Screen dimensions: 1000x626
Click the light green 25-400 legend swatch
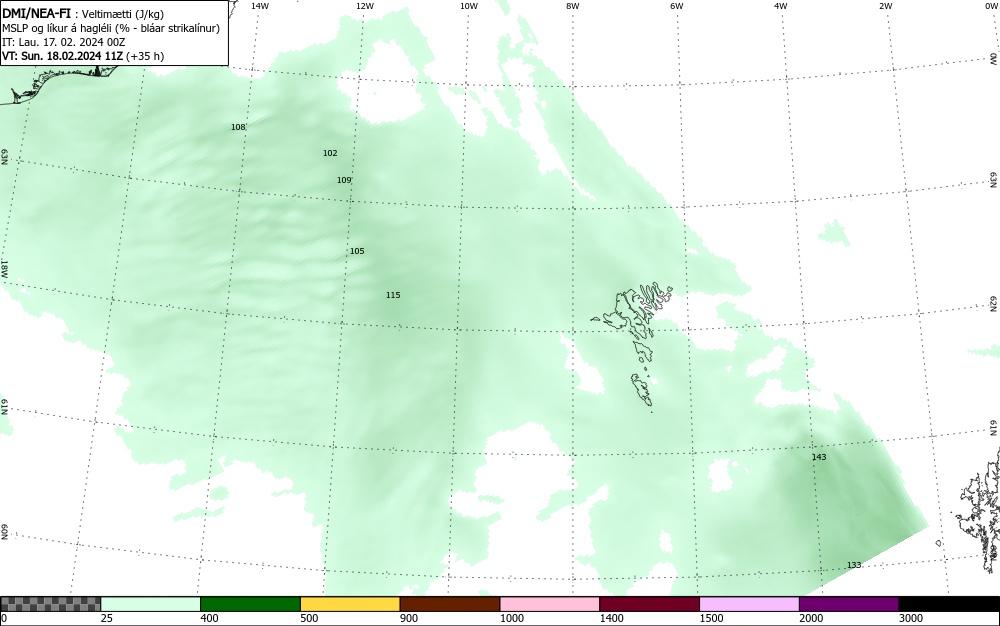[151, 604]
